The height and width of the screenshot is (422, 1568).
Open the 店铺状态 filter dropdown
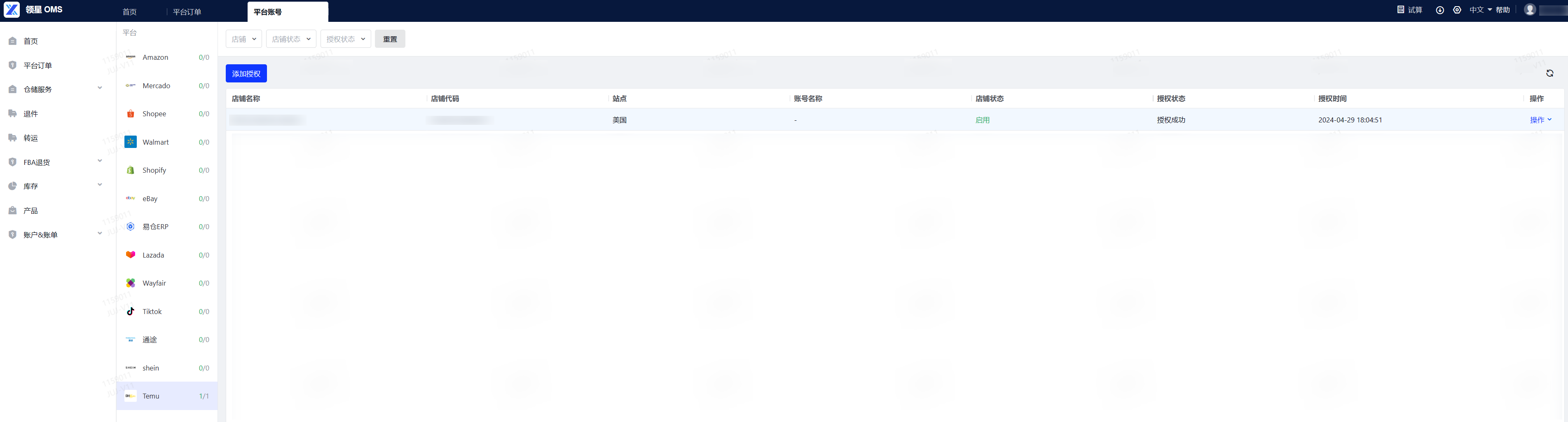click(x=291, y=39)
